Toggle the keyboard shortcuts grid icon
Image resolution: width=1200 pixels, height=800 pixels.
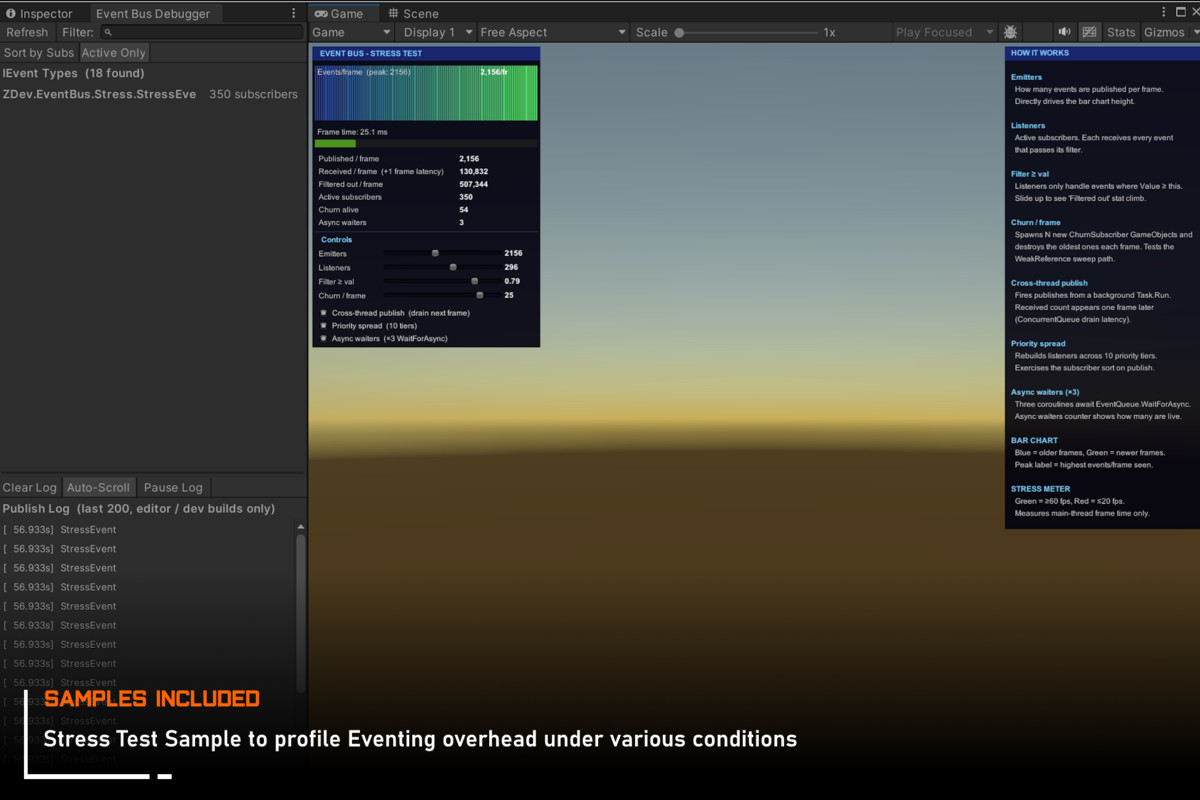1090,32
